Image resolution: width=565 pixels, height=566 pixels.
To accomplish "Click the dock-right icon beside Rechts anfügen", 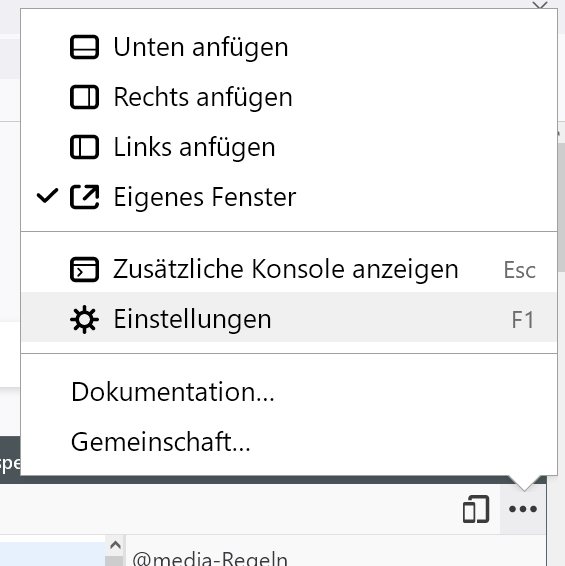I will 84,97.
